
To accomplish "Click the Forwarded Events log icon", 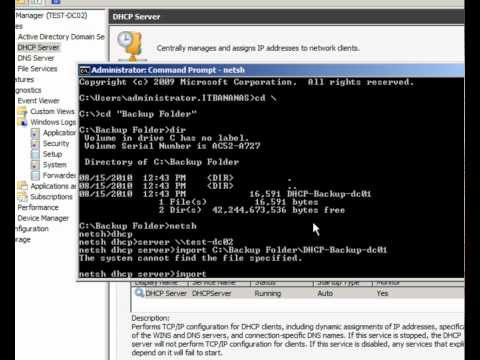I will tap(35, 176).
